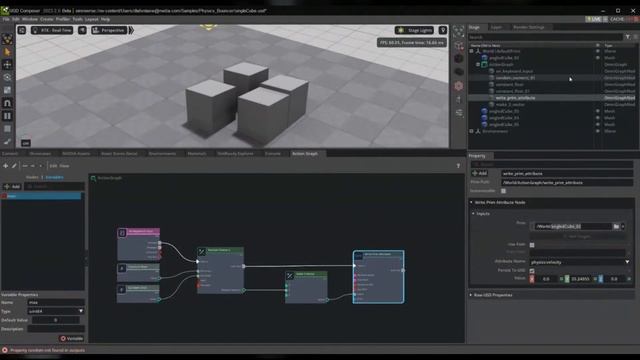Switch to the Environments tab
Viewport: 640px width, 360px height.
pos(162,154)
